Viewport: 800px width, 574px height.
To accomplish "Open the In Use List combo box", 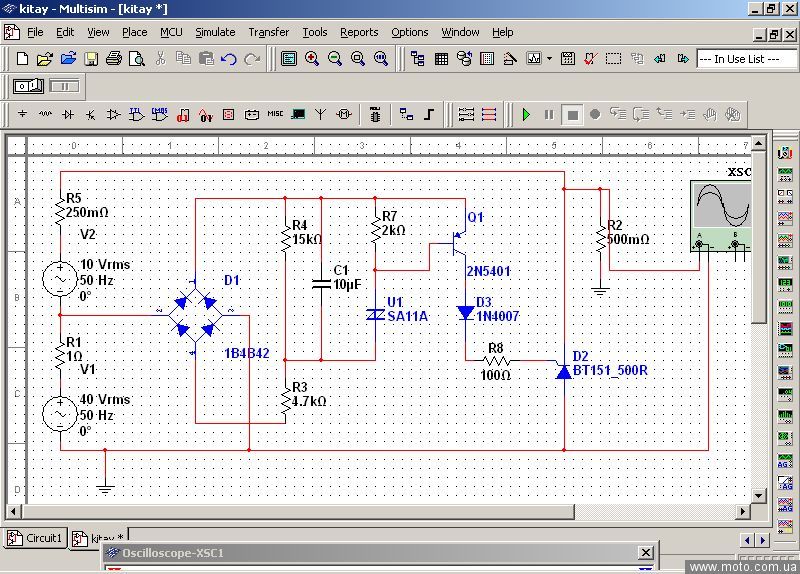I will (x=746, y=59).
